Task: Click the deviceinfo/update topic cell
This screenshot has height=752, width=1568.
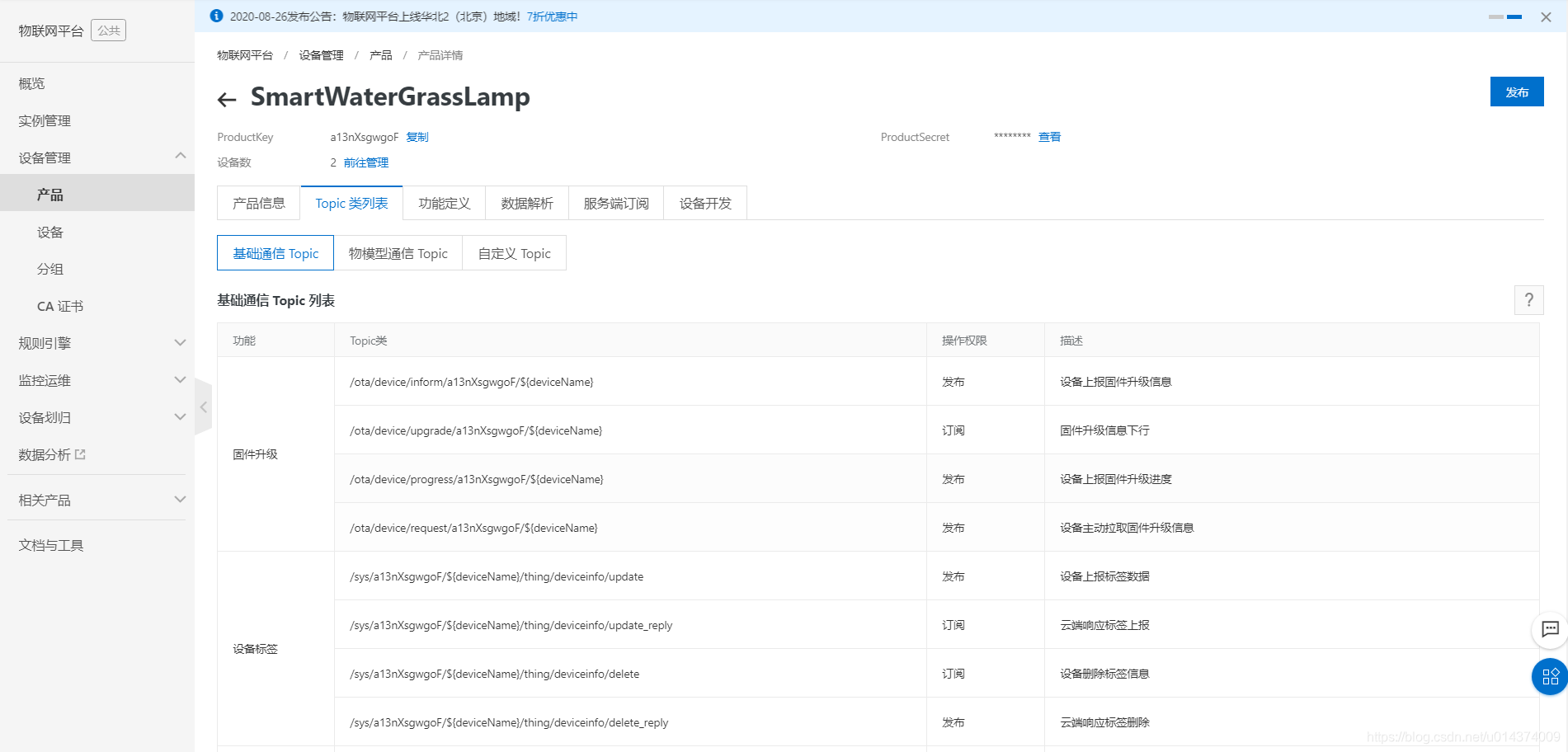Action: (x=630, y=576)
